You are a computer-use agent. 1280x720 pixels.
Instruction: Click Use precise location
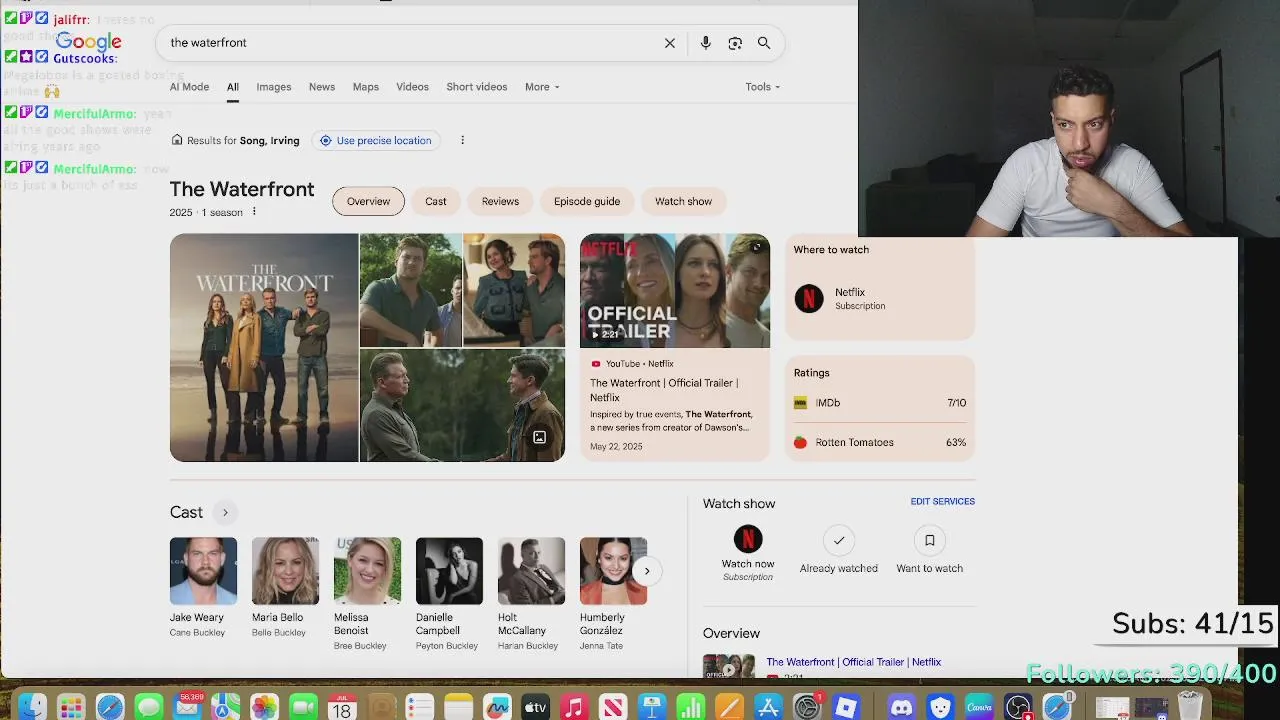375,140
